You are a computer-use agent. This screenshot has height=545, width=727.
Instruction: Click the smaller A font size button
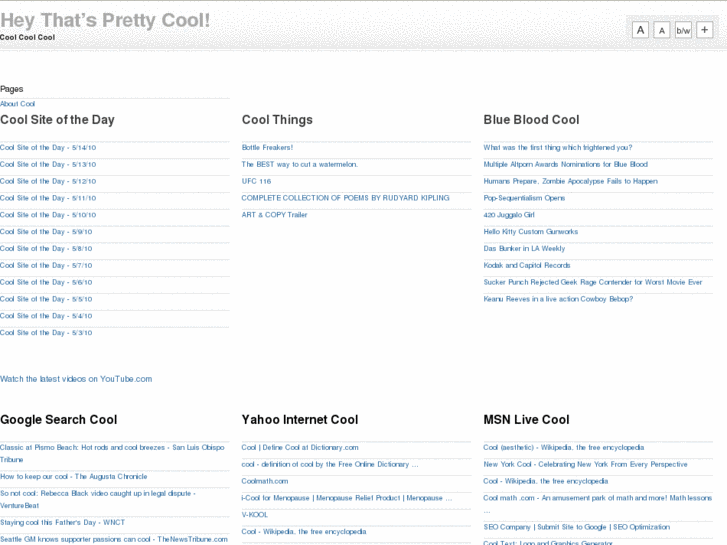coord(662,30)
